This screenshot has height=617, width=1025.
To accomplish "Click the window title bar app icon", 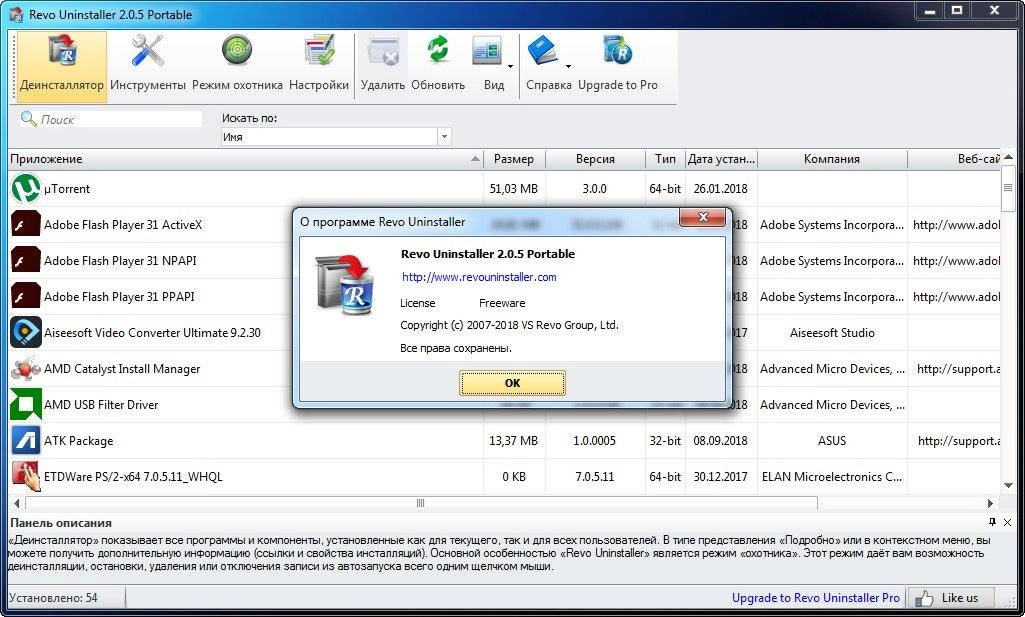I will [x=16, y=14].
